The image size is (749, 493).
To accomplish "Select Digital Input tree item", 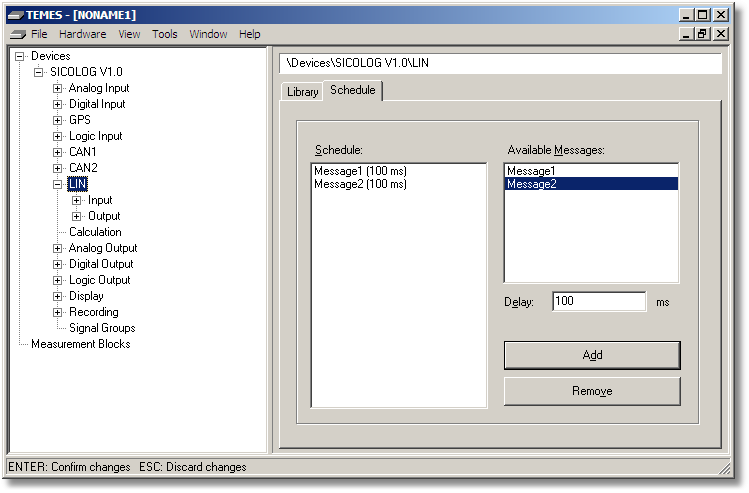I will (97, 104).
